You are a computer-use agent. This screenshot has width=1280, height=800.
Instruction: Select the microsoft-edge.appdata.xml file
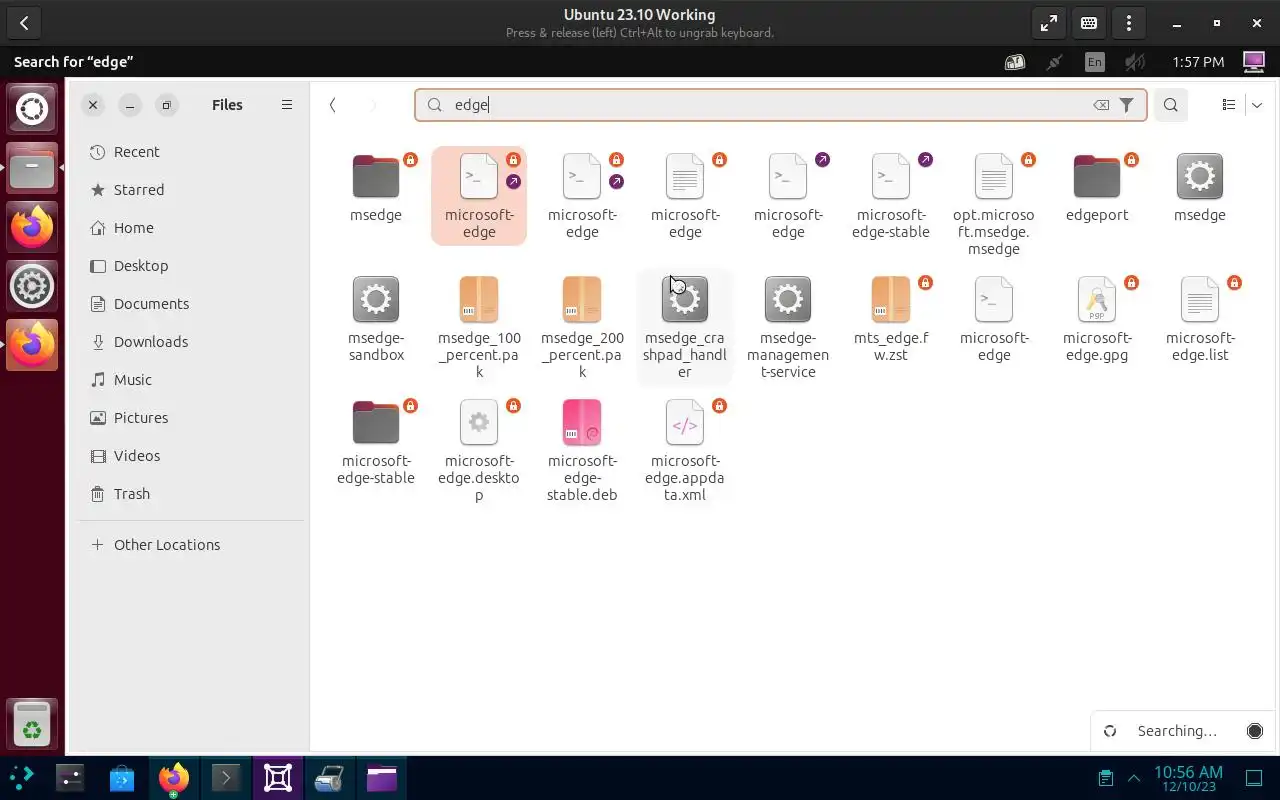[x=685, y=450]
